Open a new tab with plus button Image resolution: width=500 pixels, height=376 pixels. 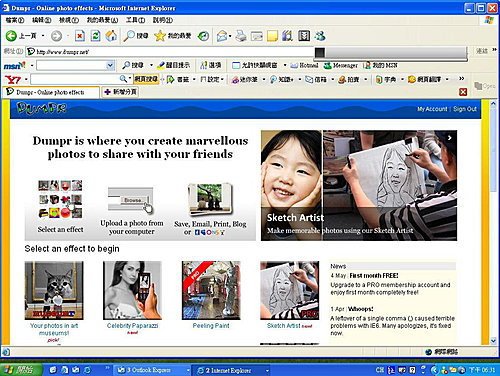120,92
